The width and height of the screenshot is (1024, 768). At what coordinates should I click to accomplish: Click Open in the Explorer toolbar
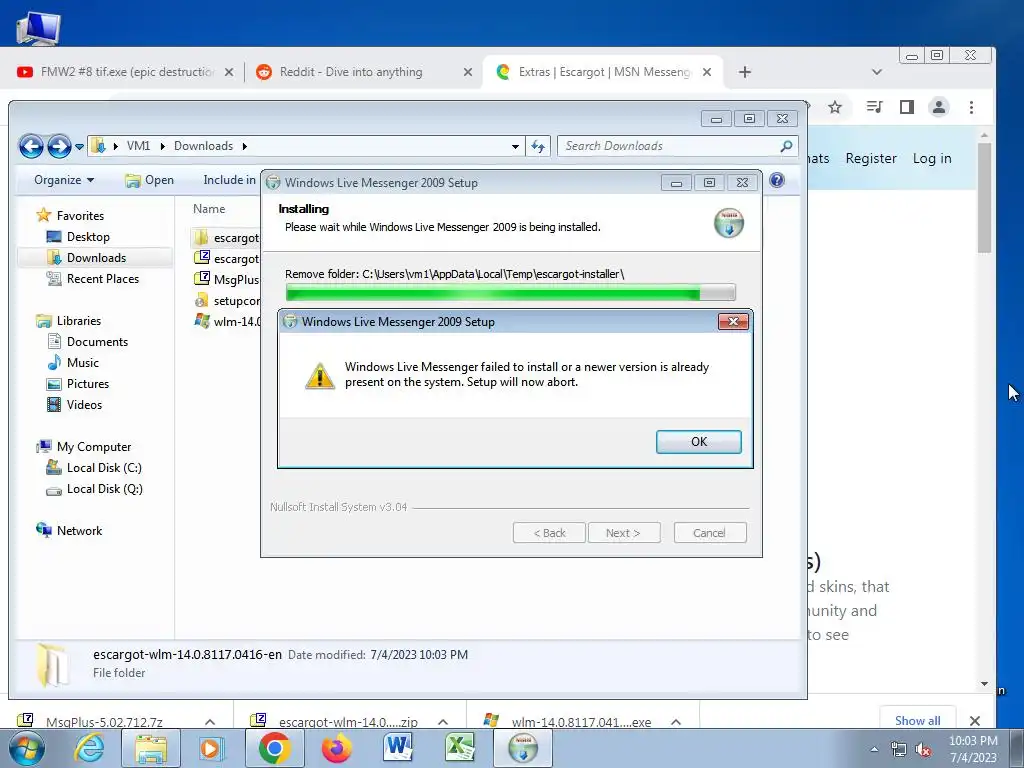150,180
